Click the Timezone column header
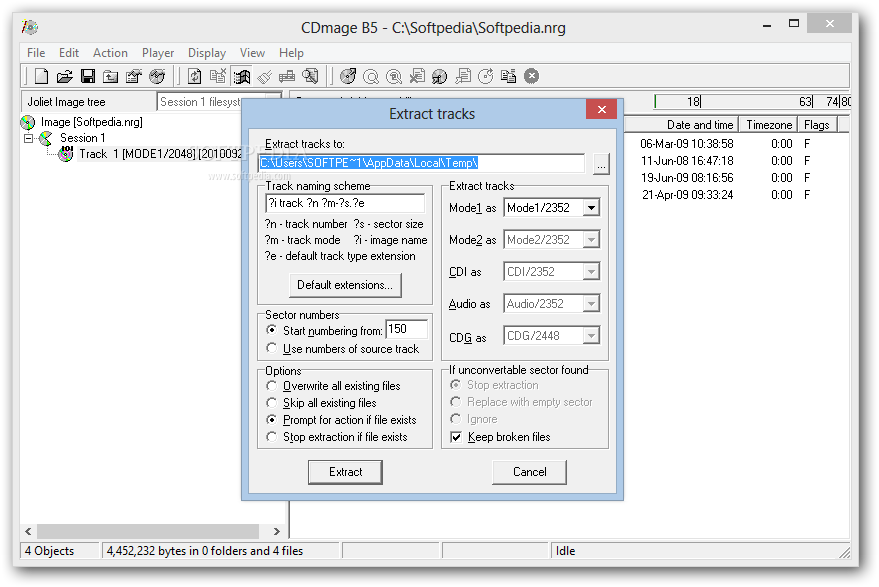Viewport: 879px width, 587px height. click(x=769, y=124)
